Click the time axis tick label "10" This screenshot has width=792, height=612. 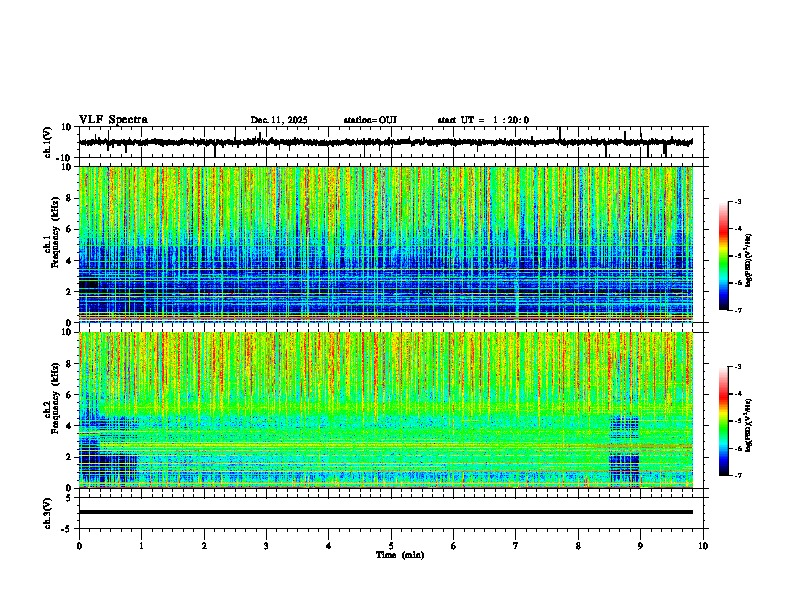[703, 546]
